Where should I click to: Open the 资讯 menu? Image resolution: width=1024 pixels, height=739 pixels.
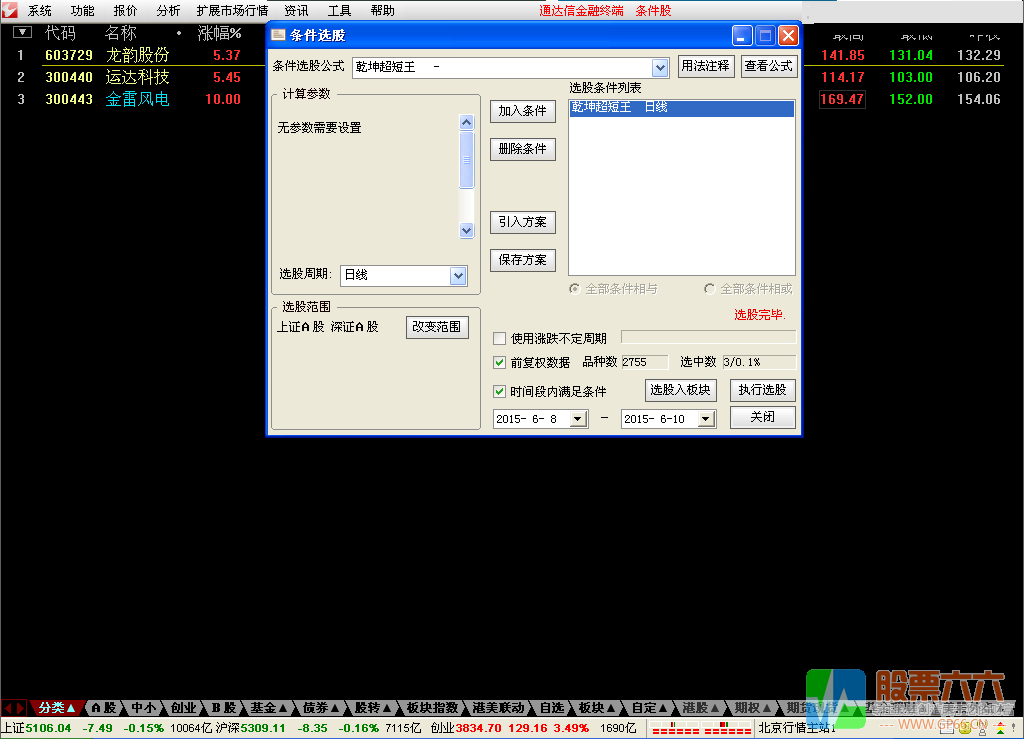[296, 10]
